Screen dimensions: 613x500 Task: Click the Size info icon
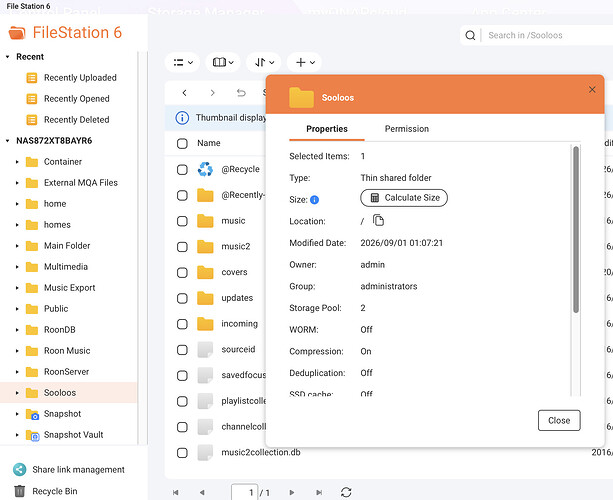tap(314, 200)
